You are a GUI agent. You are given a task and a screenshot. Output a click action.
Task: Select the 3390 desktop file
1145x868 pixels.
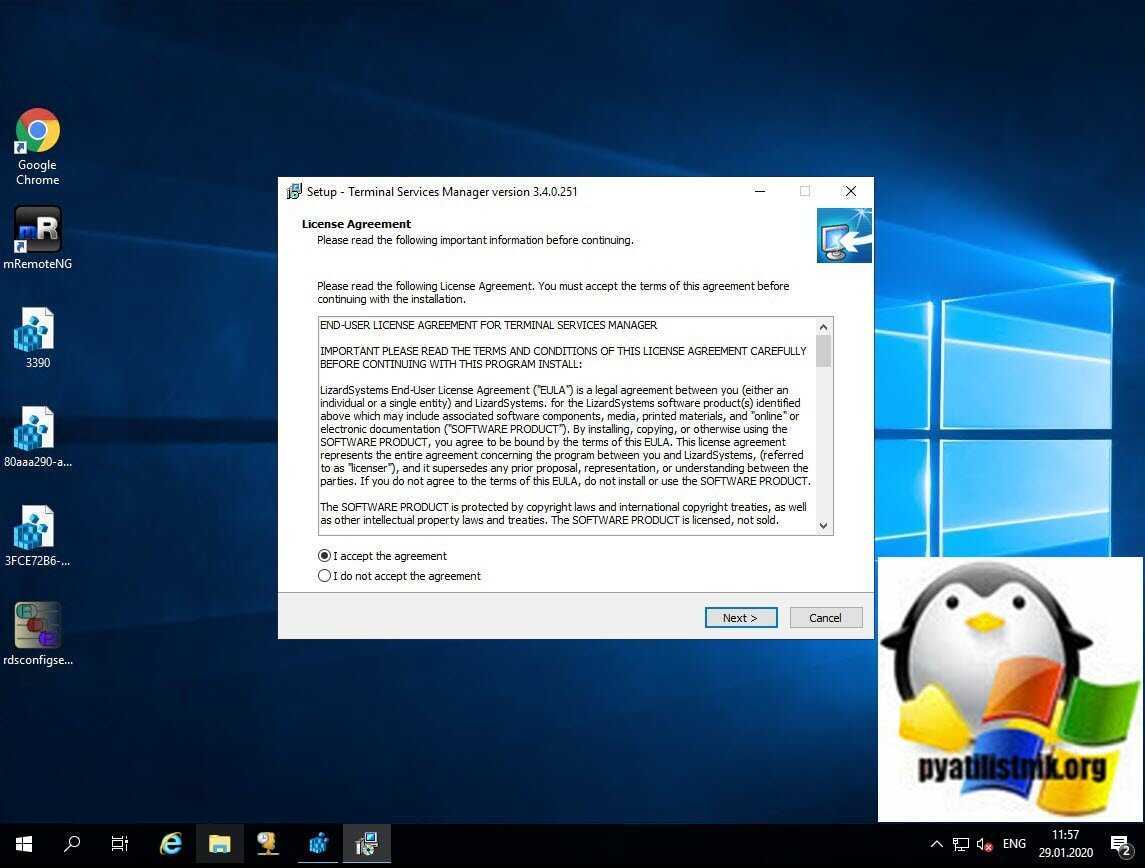(37, 330)
